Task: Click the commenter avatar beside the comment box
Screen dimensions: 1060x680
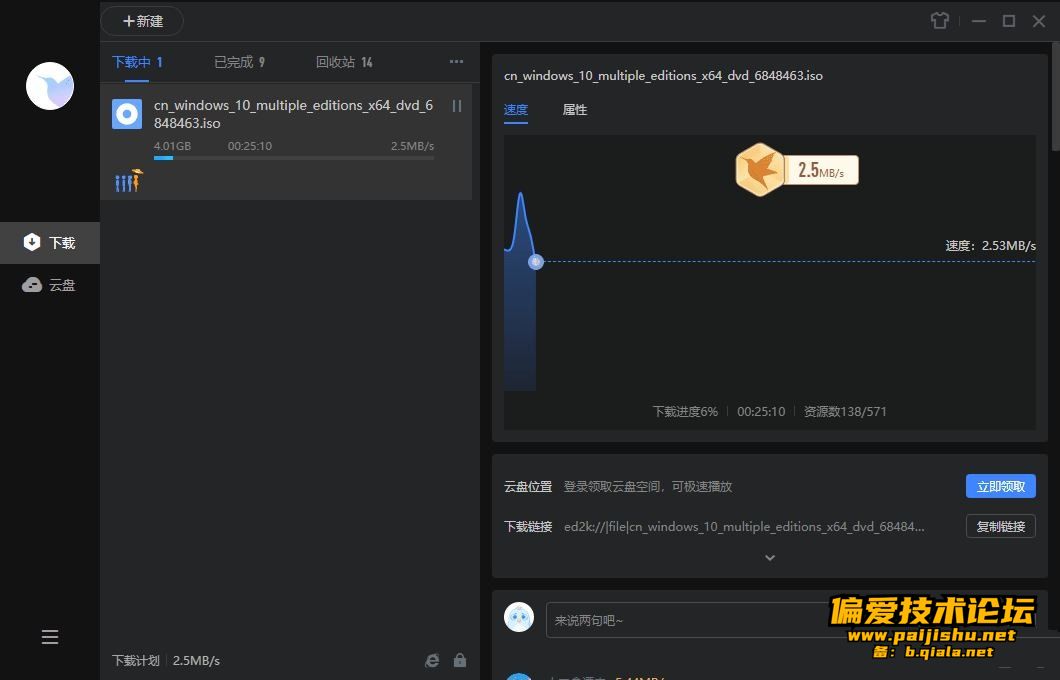Action: pyautogui.click(x=519, y=617)
